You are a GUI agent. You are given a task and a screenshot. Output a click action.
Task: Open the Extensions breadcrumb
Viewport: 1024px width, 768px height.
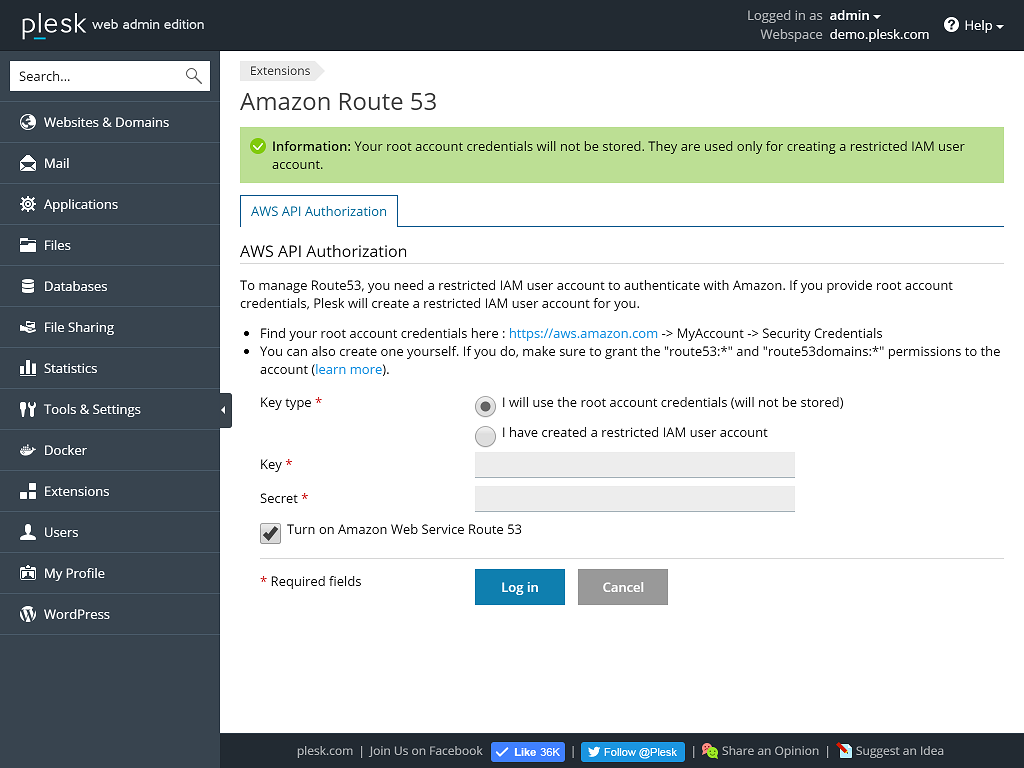click(x=280, y=71)
